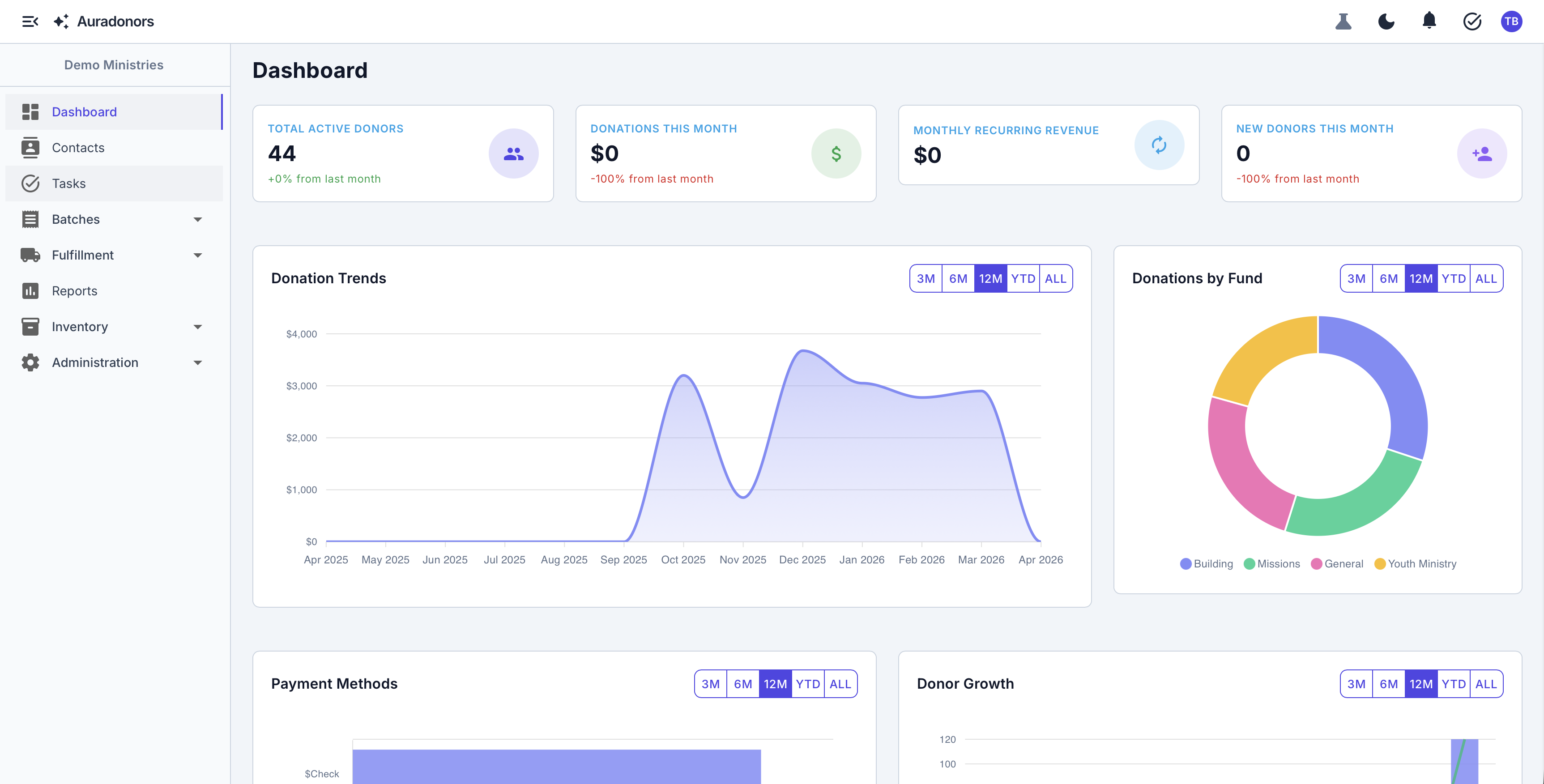Switch Payment Methods chart to 3M view
The width and height of the screenshot is (1544, 784).
click(710, 683)
